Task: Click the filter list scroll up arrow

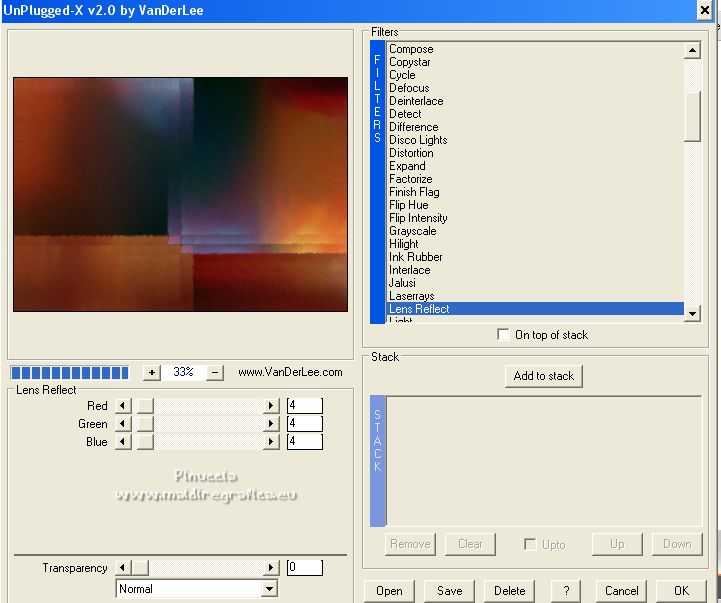Action: click(x=692, y=50)
